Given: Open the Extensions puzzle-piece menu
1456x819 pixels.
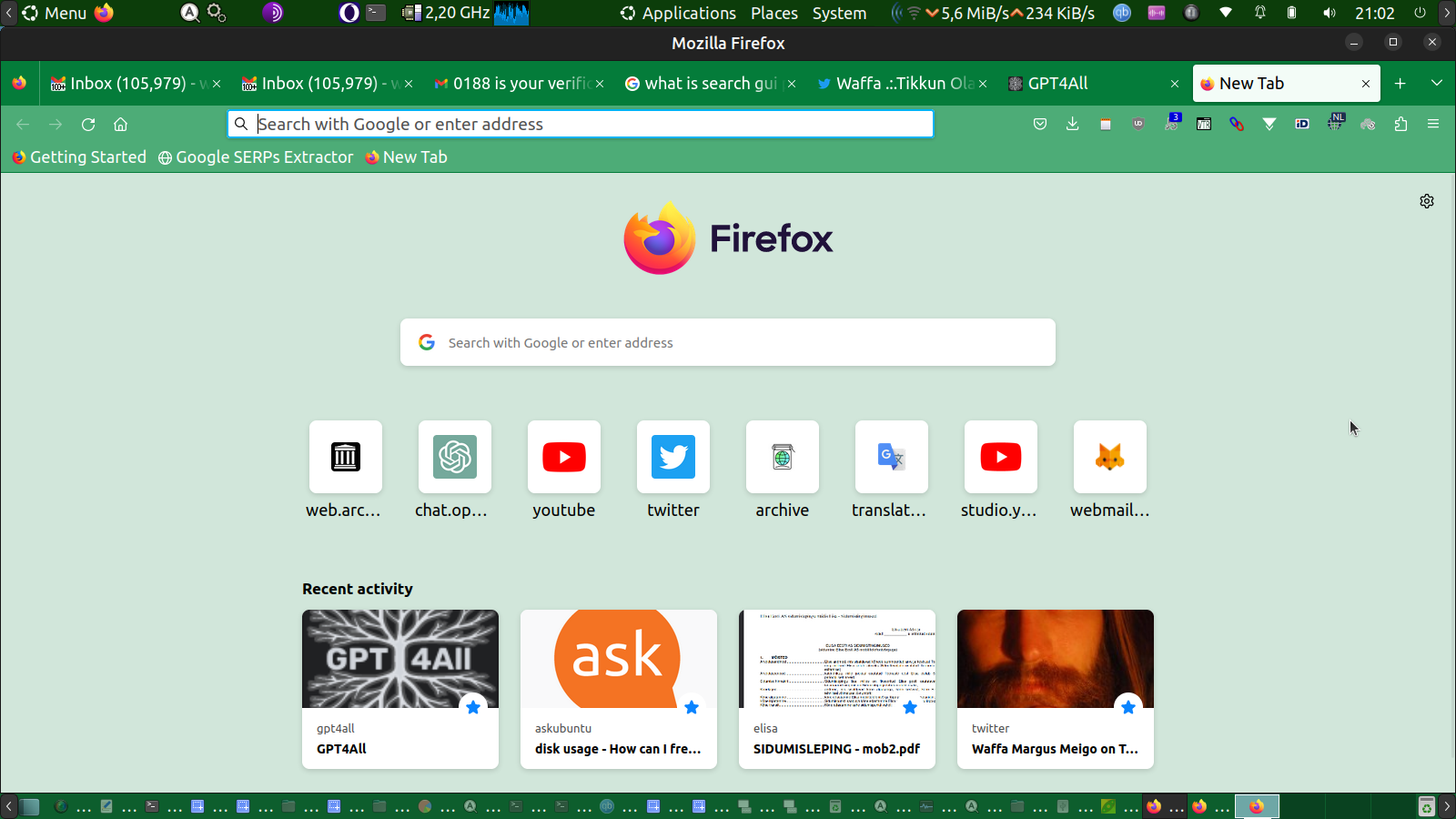Looking at the screenshot, I should click(1400, 124).
